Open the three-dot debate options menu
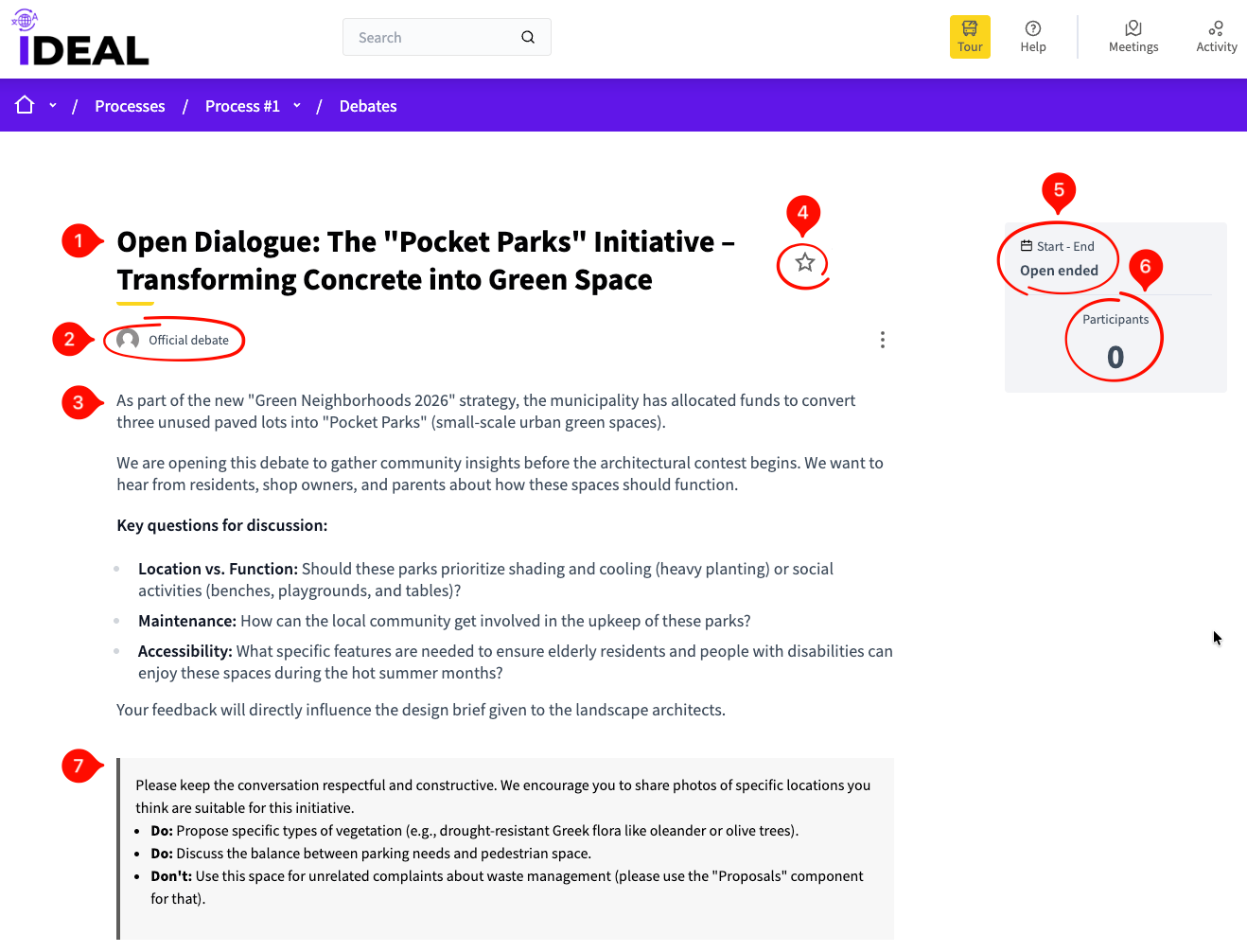 tap(882, 340)
